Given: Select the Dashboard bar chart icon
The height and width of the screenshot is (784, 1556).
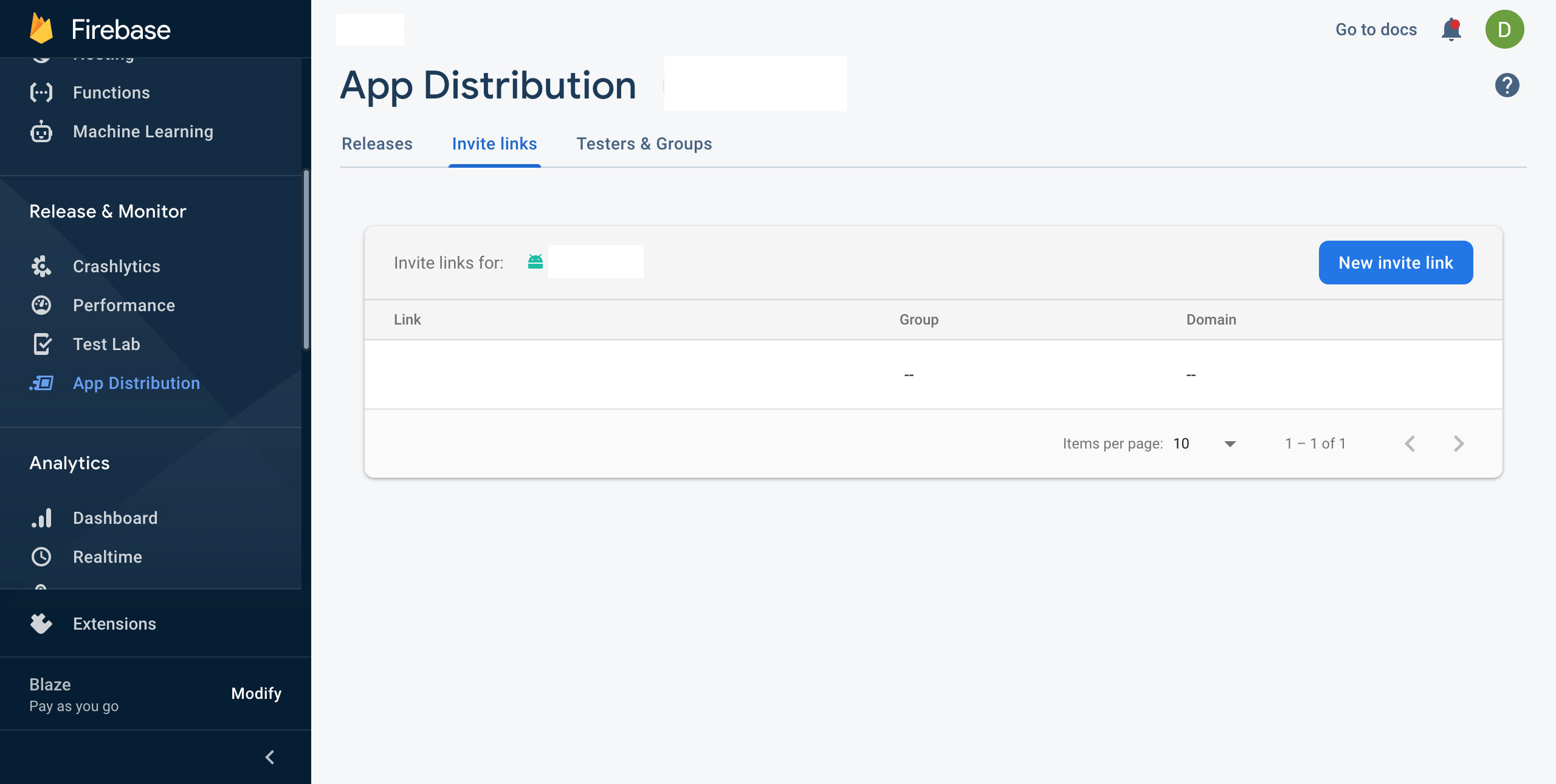Looking at the screenshot, I should (x=41, y=518).
